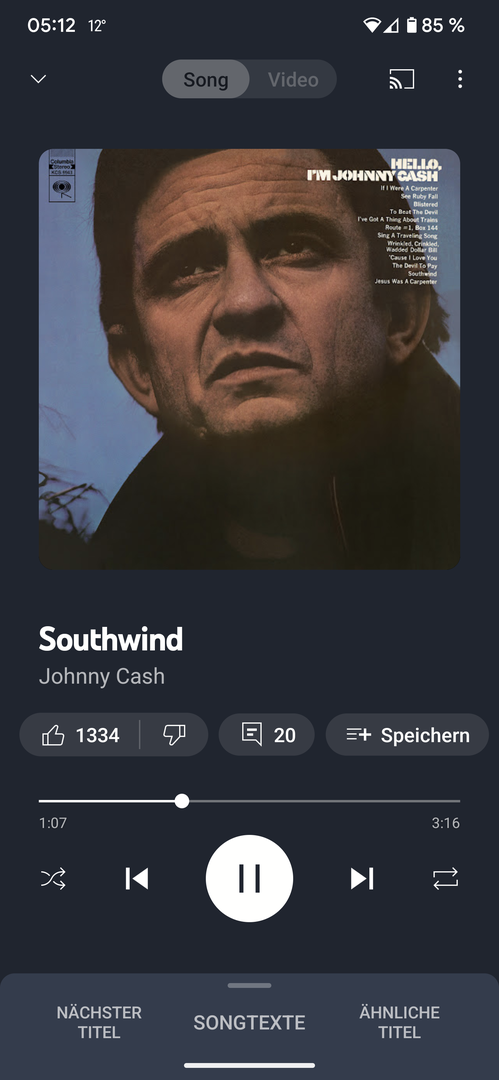Click the playback progress bar handle
The width and height of the screenshot is (499, 1080).
pos(182,801)
